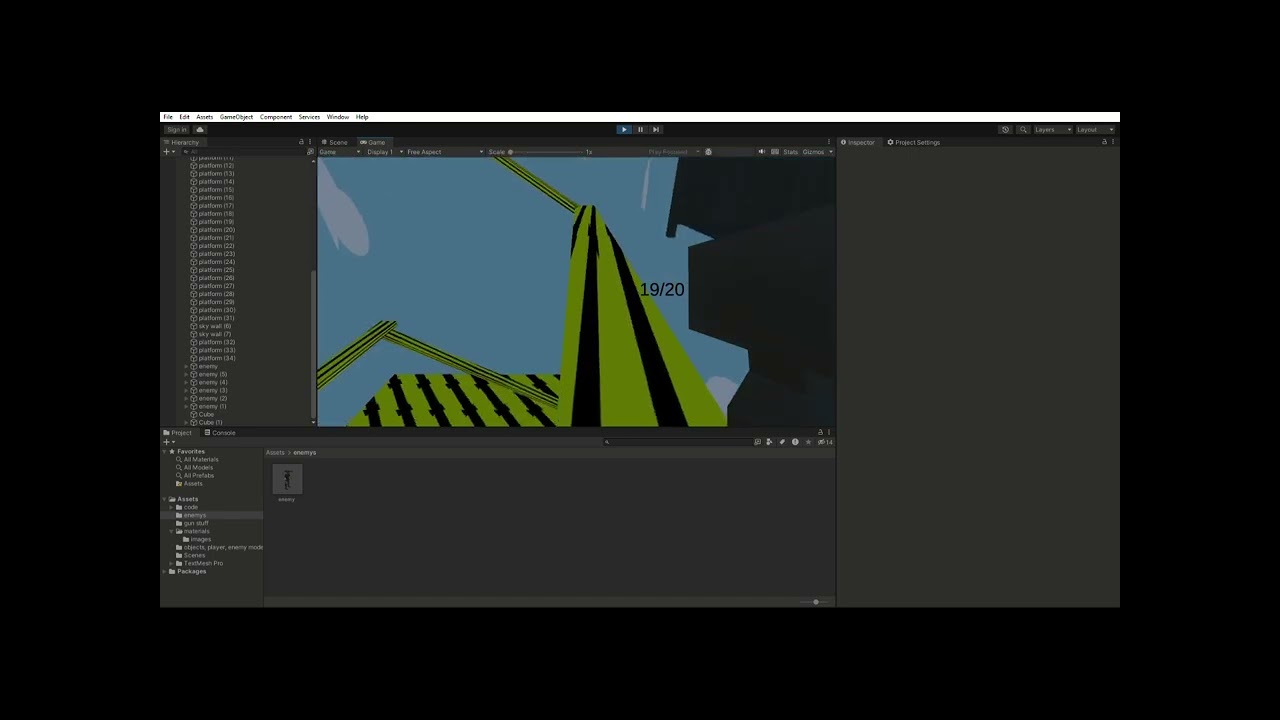The height and width of the screenshot is (720, 1280).
Task: Pause the game with Pause button
Action: (640, 129)
